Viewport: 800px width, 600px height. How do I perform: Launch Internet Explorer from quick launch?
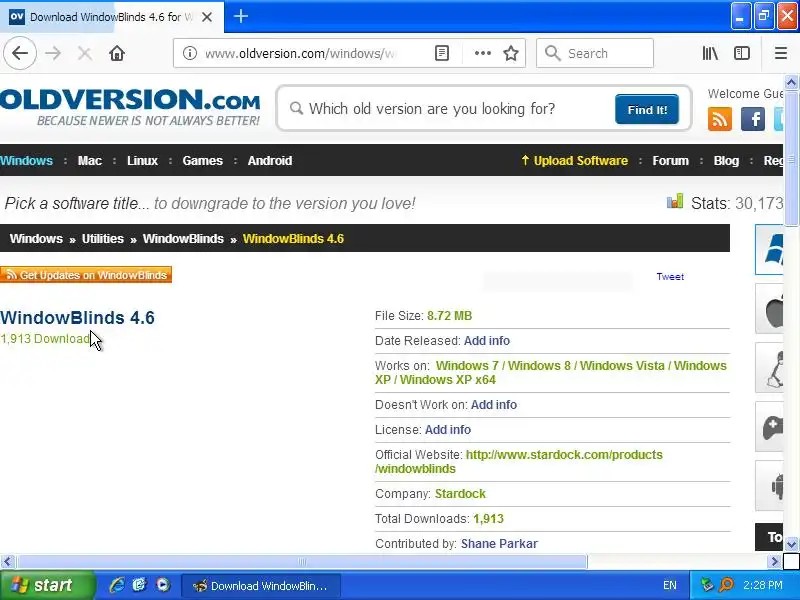[117, 585]
